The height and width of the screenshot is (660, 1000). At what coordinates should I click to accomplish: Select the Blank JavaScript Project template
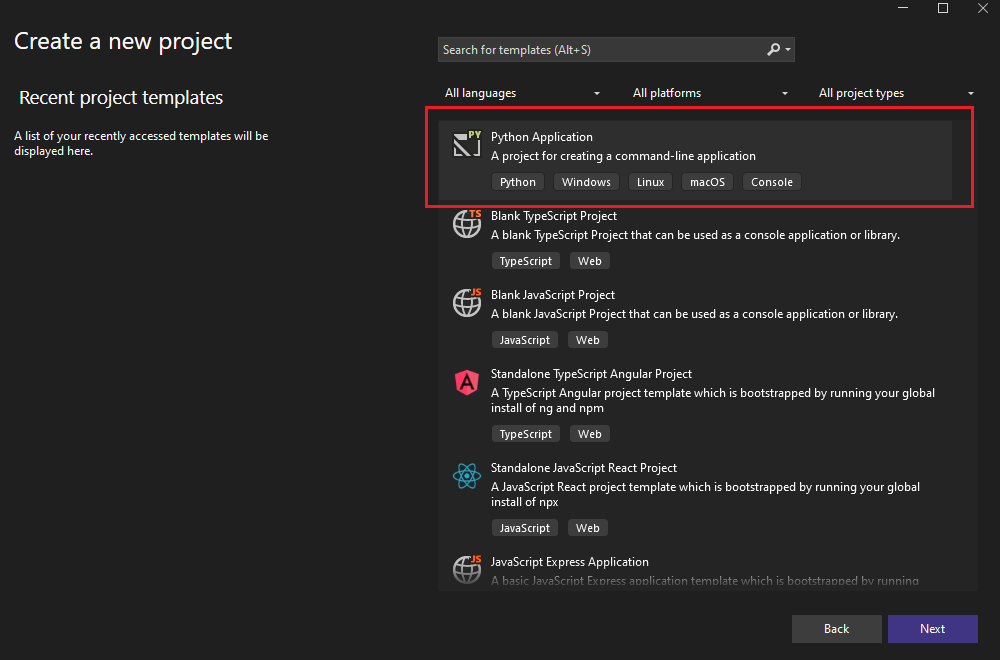coord(695,318)
